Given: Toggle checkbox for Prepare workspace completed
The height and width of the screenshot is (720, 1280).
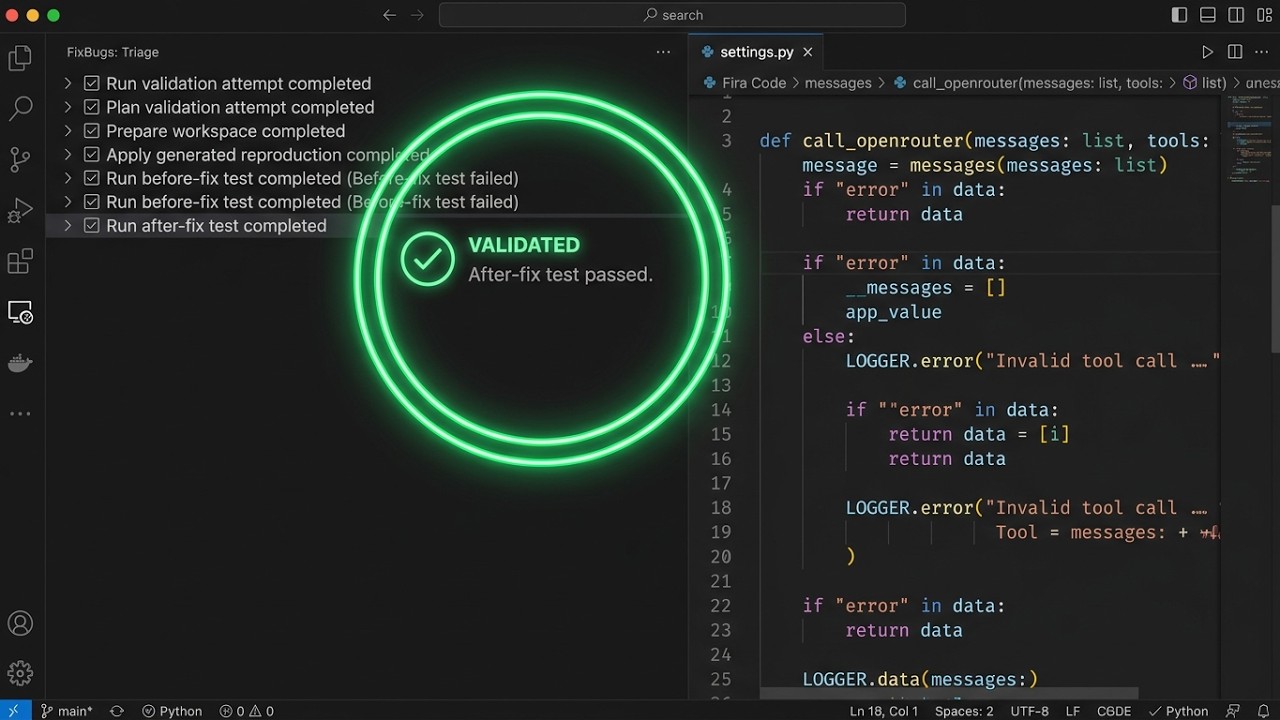Looking at the screenshot, I should click(92, 131).
